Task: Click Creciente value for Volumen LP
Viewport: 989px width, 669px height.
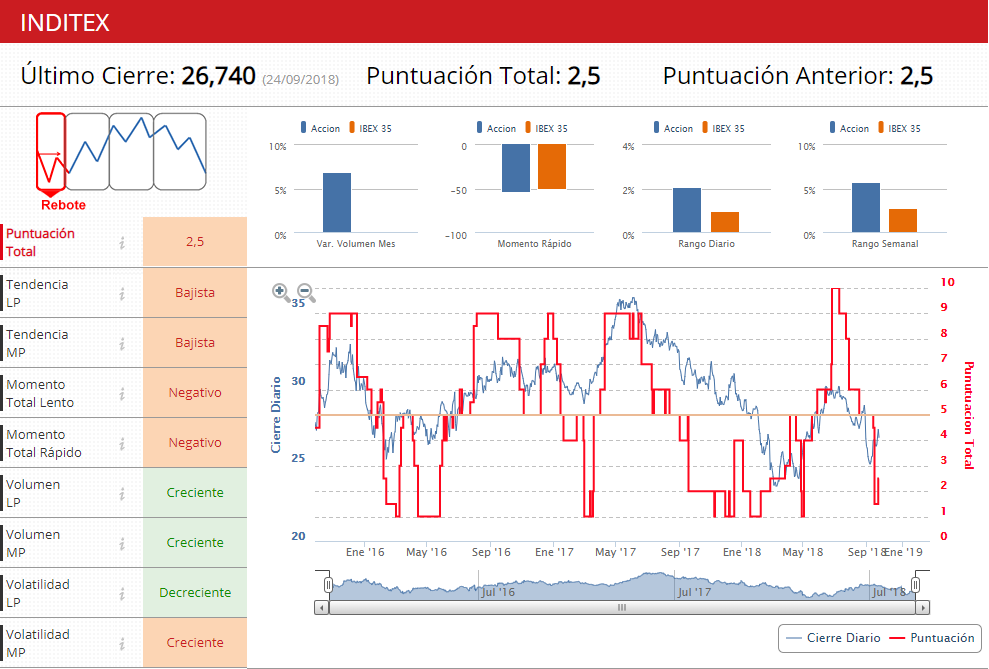Action: (195, 492)
